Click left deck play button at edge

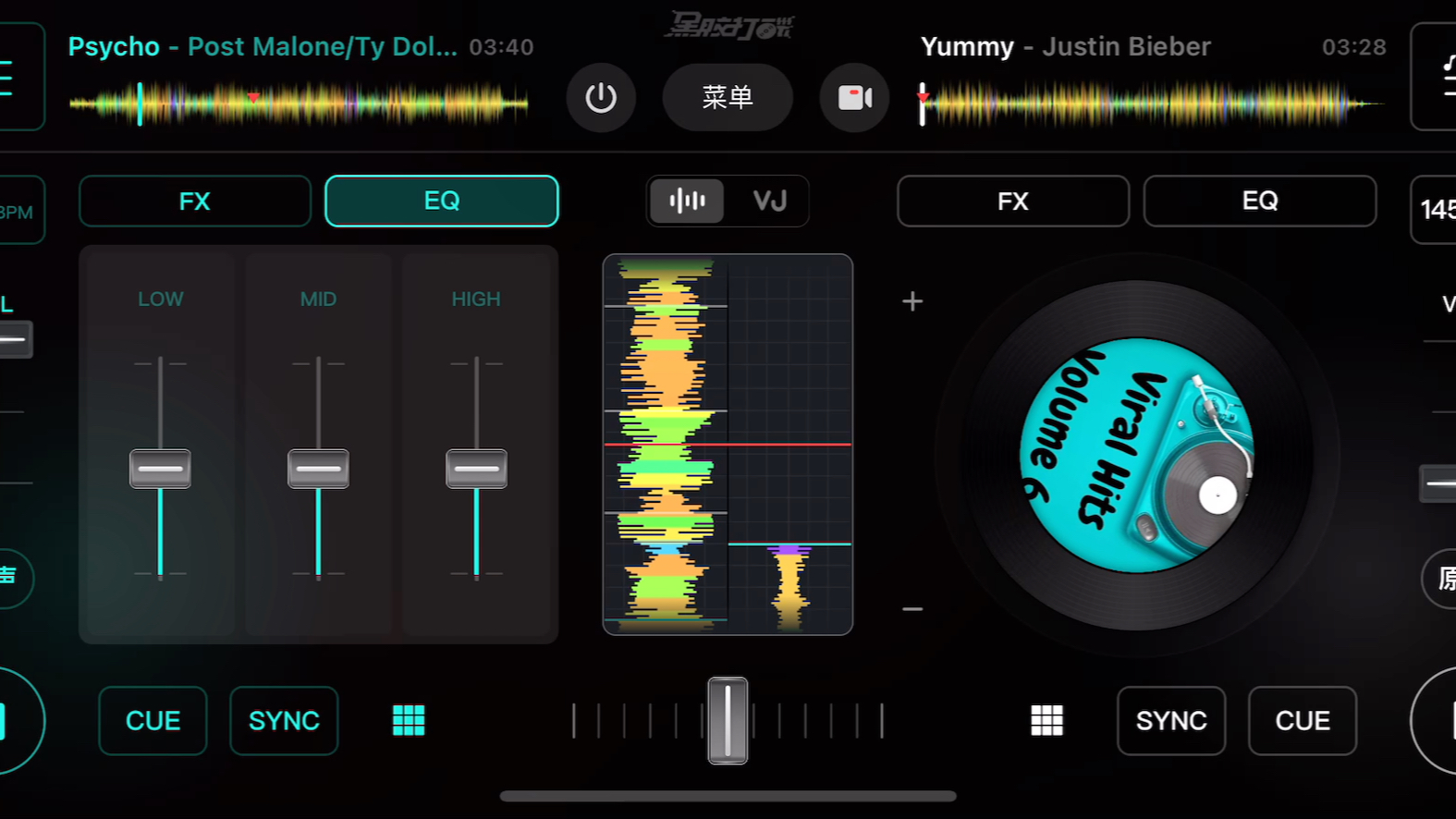coord(20,721)
